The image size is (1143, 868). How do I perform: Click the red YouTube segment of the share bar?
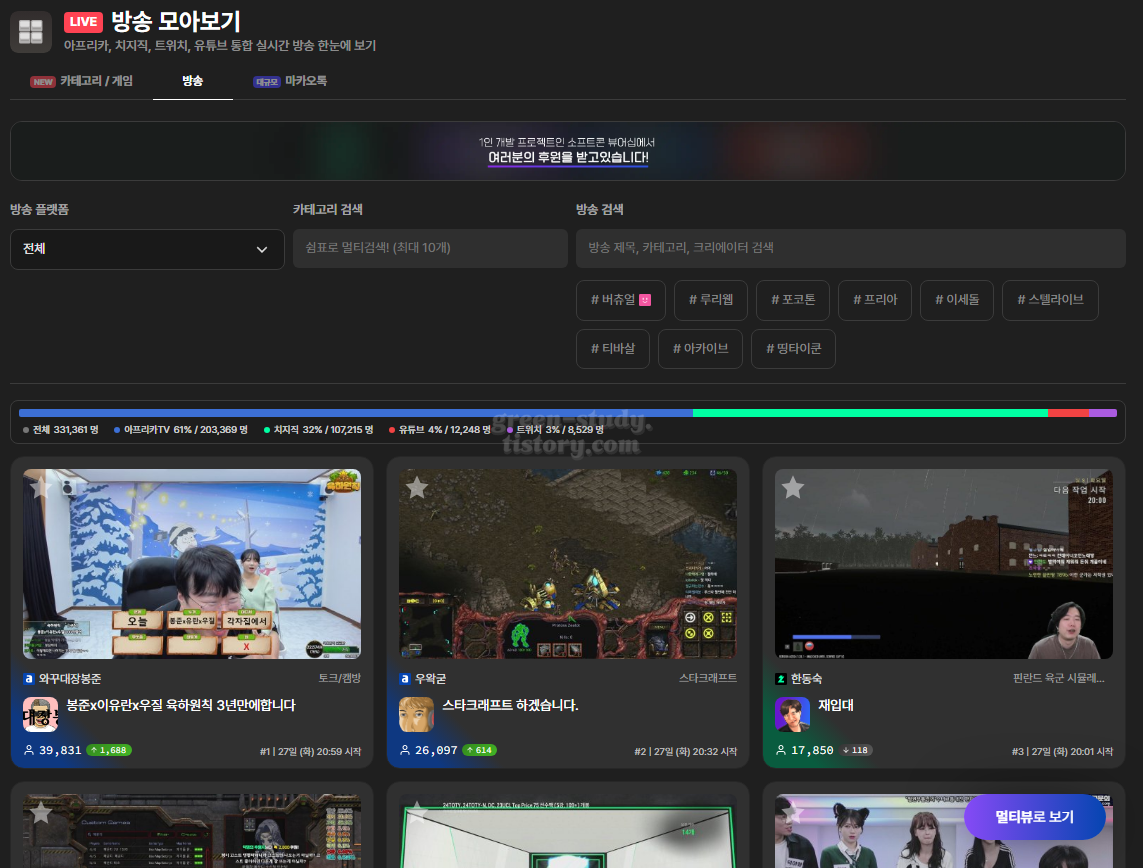pyautogui.click(x=1068, y=413)
